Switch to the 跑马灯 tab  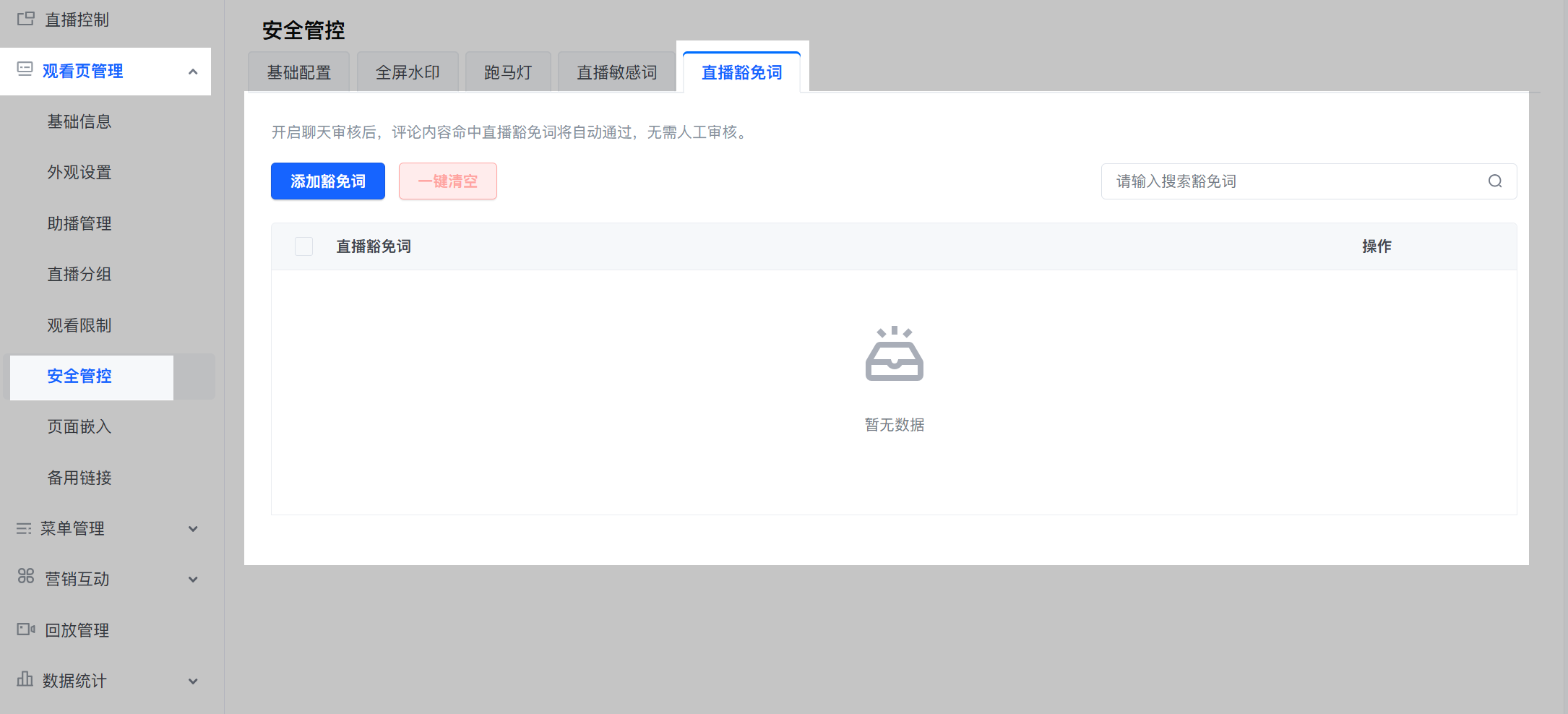[x=508, y=72]
